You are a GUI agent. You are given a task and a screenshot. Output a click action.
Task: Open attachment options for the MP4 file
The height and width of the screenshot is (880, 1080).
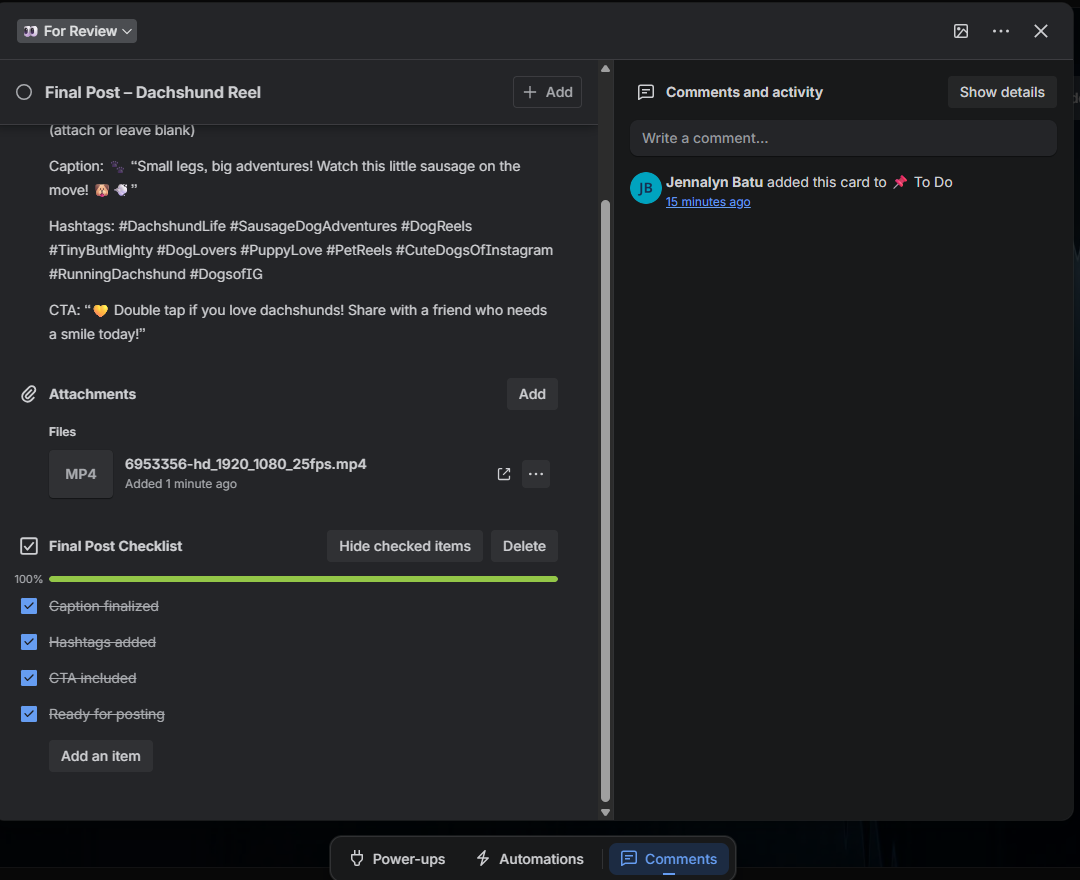[x=536, y=474]
